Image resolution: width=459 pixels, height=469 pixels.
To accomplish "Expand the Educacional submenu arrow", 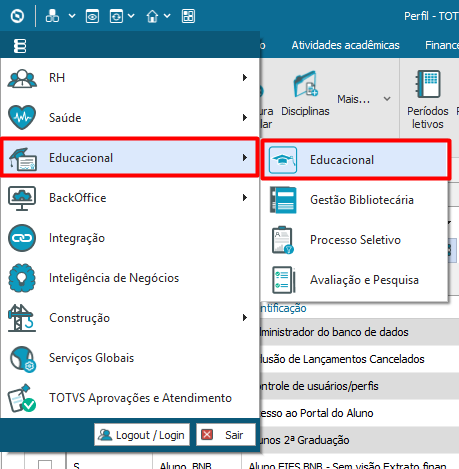I will click(245, 157).
